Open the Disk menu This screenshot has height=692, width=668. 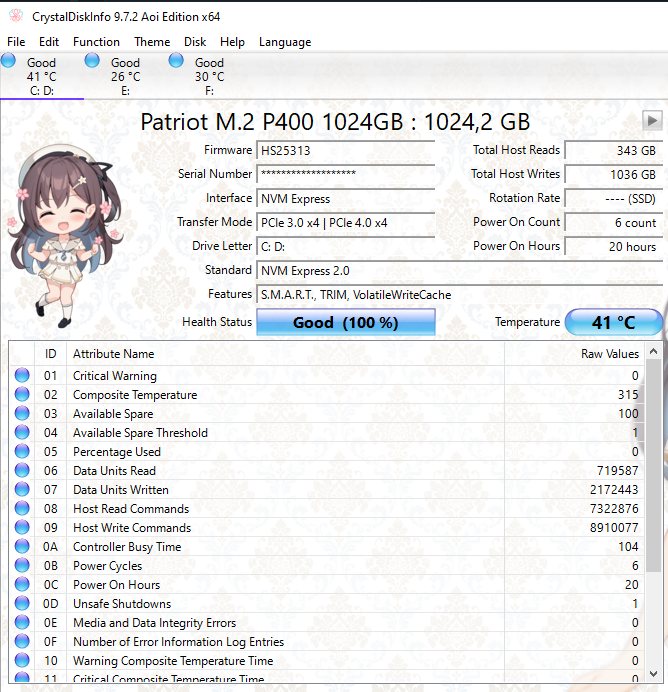(195, 42)
